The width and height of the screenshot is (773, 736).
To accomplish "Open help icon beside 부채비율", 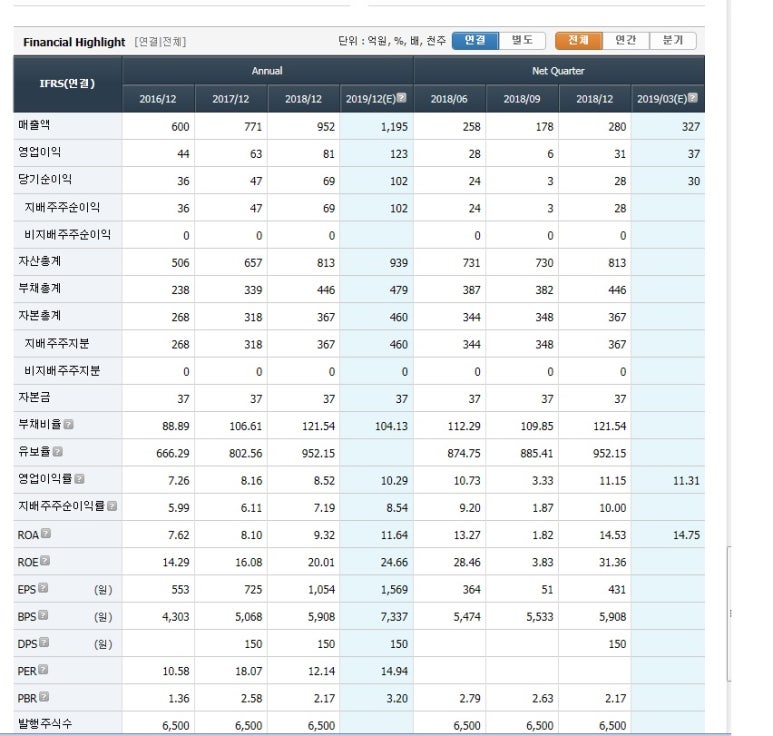I will [69, 424].
